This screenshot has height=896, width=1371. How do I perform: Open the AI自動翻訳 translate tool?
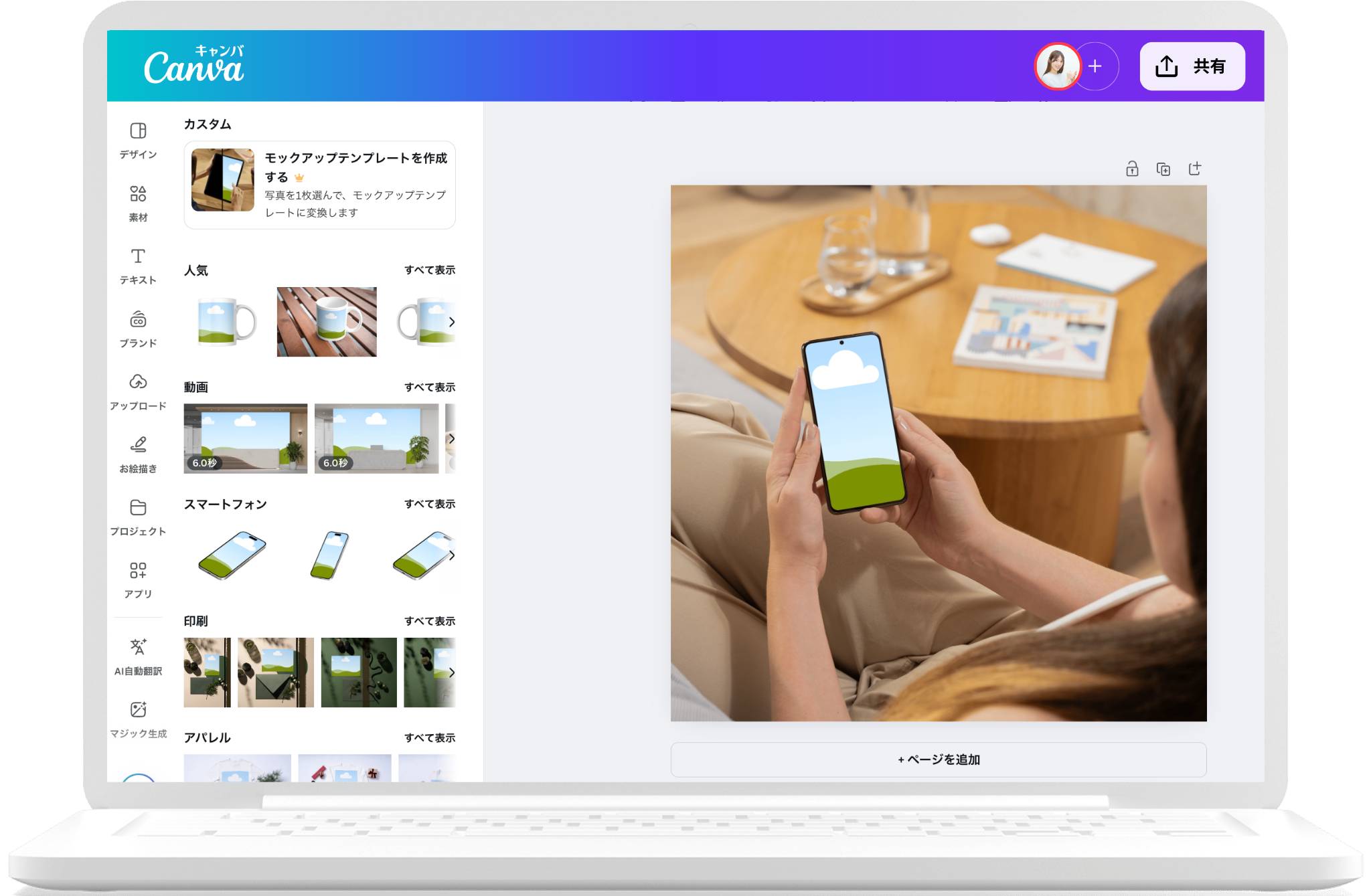tap(138, 655)
